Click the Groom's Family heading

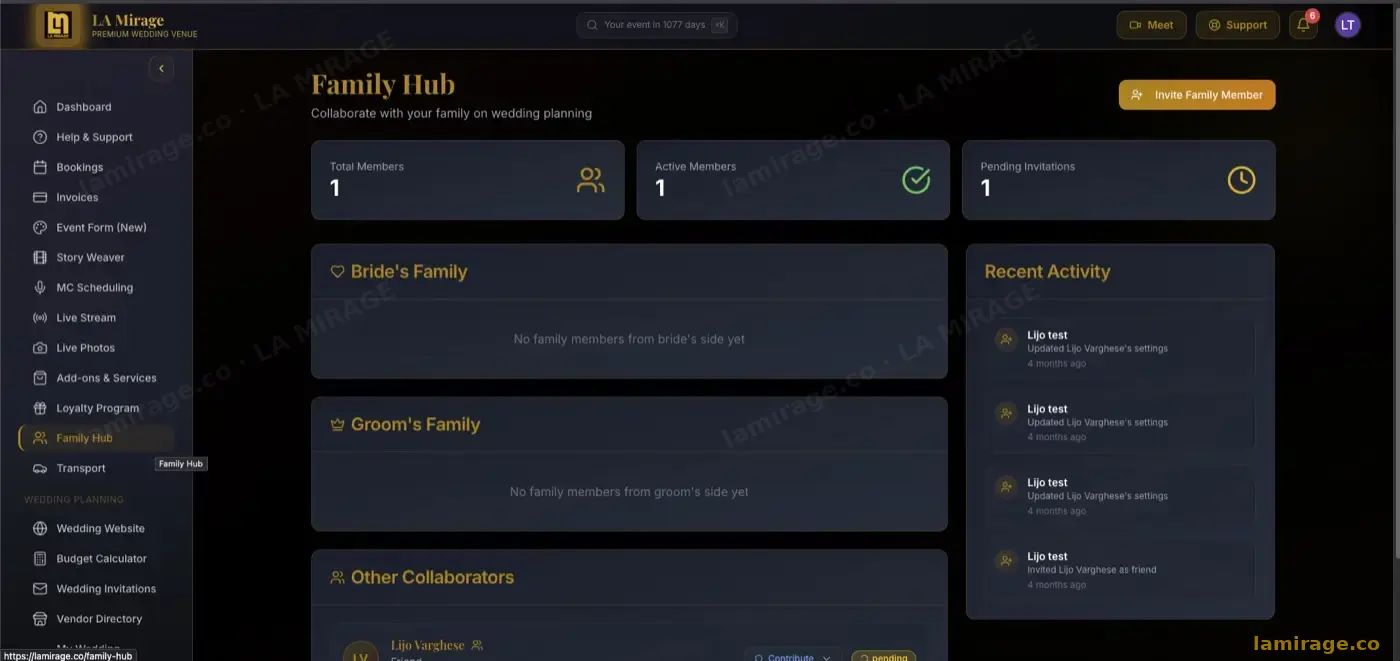point(415,424)
